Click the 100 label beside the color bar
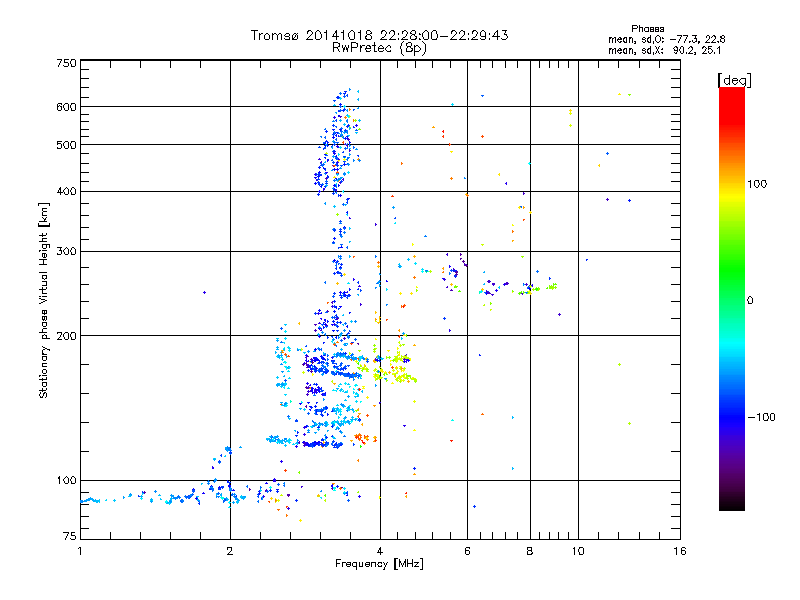Viewport: 800px width, 600px height. pos(757,184)
